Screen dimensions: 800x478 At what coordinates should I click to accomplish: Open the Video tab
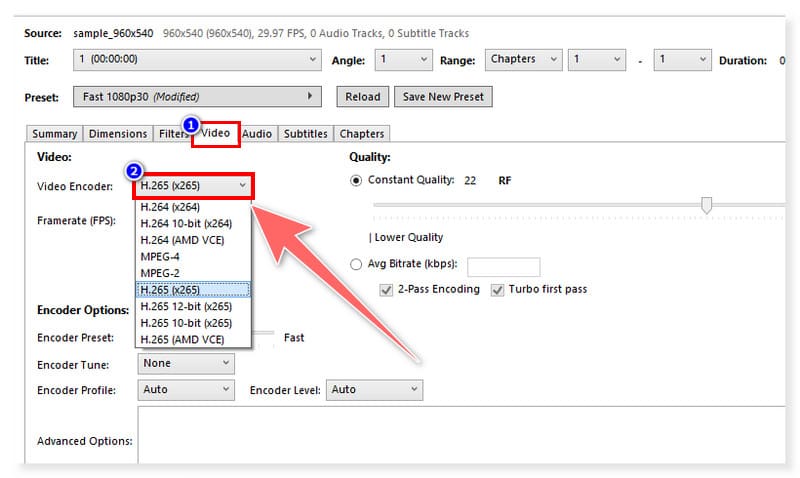[x=217, y=133]
